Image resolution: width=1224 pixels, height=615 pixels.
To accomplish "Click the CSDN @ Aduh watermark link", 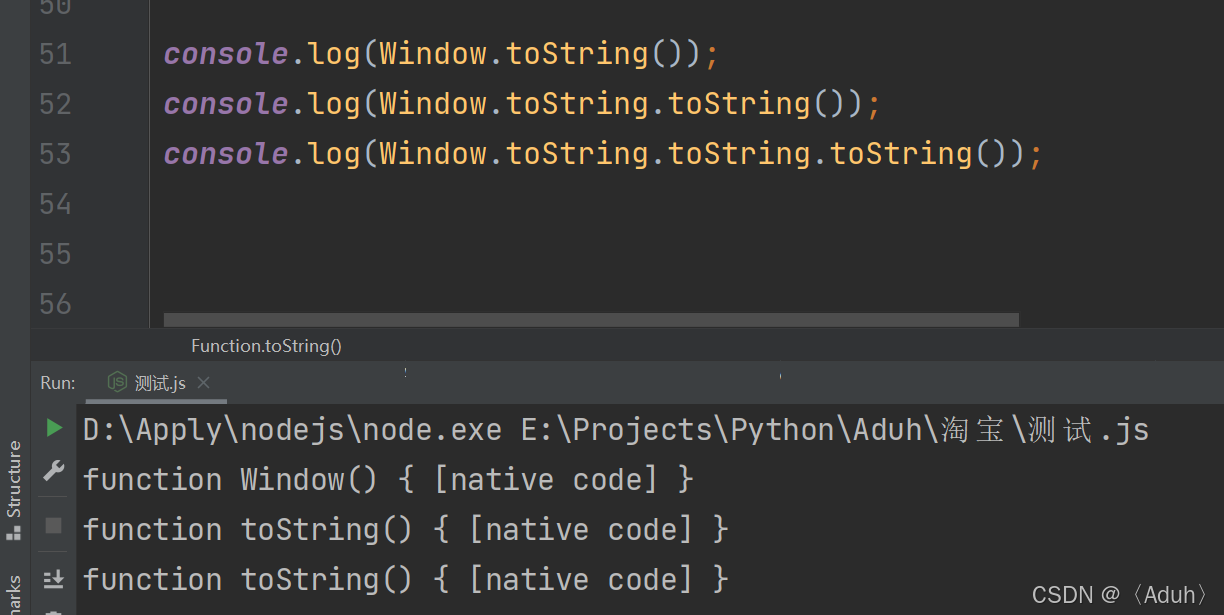I will coord(1117,594).
